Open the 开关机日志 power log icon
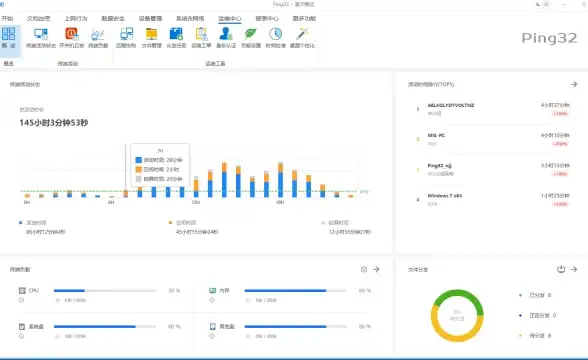Screen dimensions: 588x360 tap(71, 34)
